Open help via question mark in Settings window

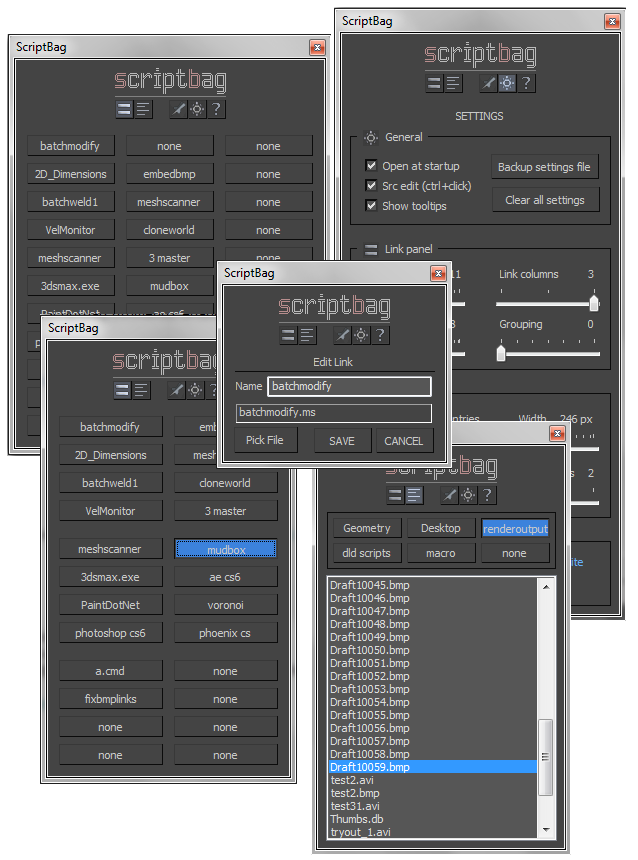(x=526, y=84)
